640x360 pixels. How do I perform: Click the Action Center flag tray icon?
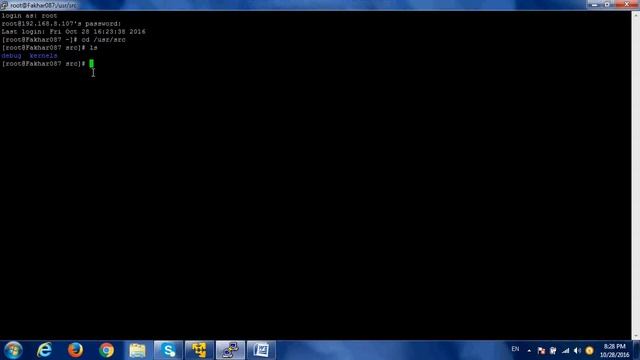click(541, 351)
